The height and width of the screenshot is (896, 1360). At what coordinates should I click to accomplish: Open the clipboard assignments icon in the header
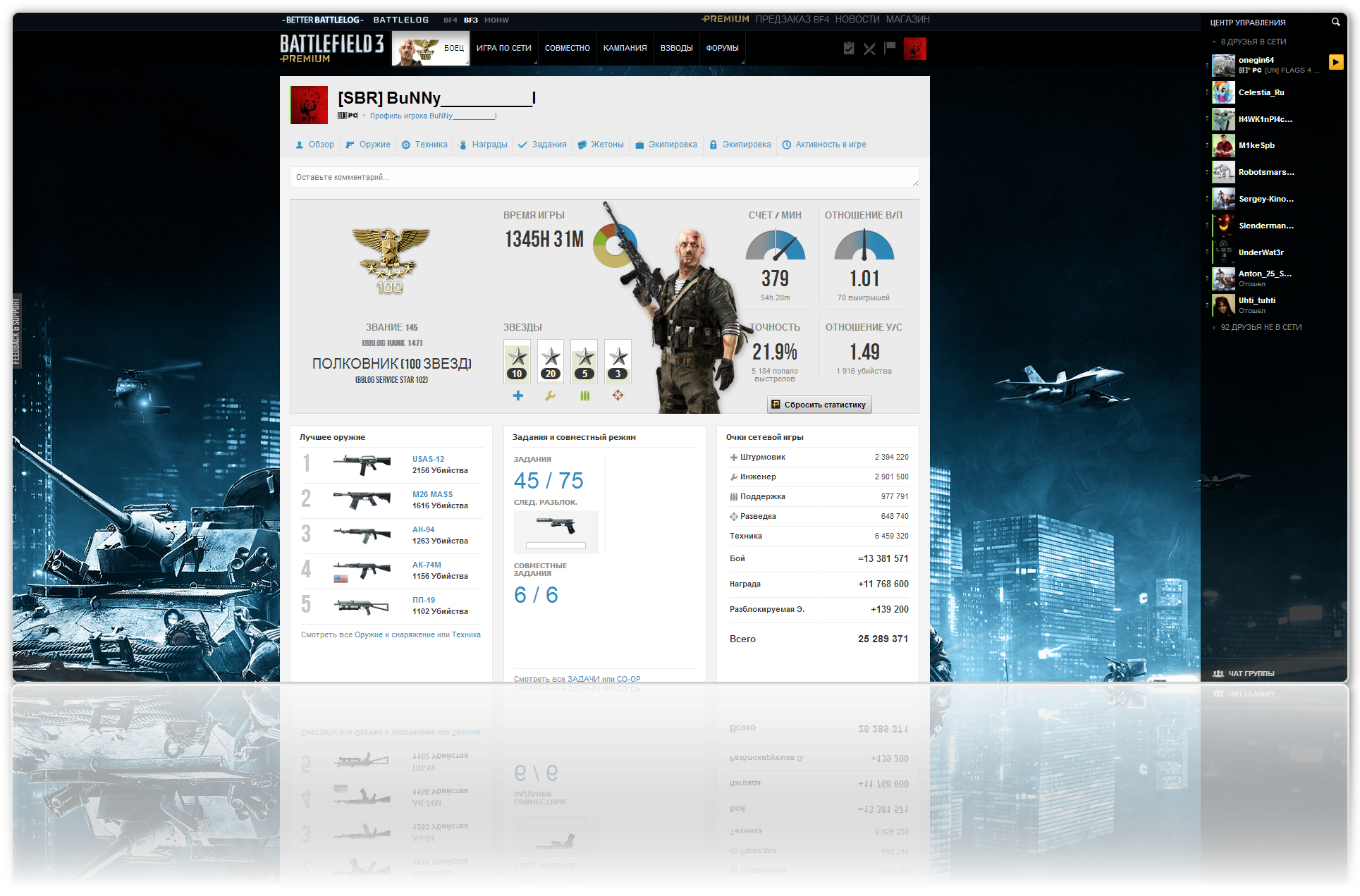tap(849, 48)
